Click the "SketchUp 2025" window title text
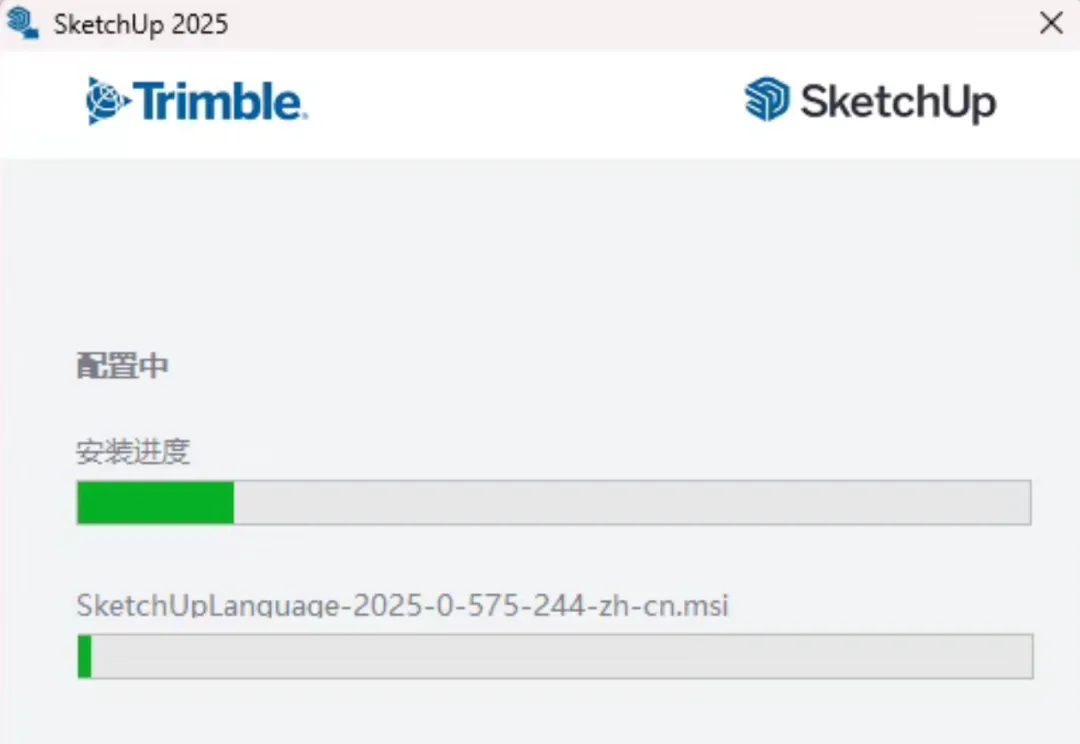Image resolution: width=1080 pixels, height=744 pixels. 141,24
